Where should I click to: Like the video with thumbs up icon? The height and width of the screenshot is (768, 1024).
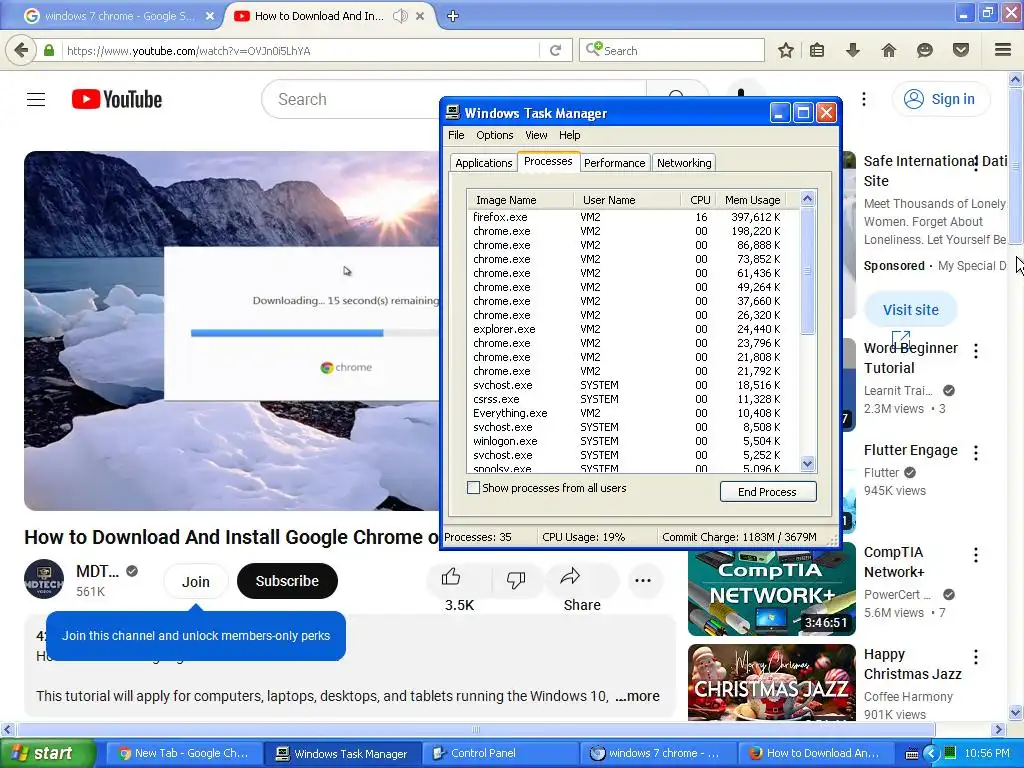pyautogui.click(x=451, y=577)
